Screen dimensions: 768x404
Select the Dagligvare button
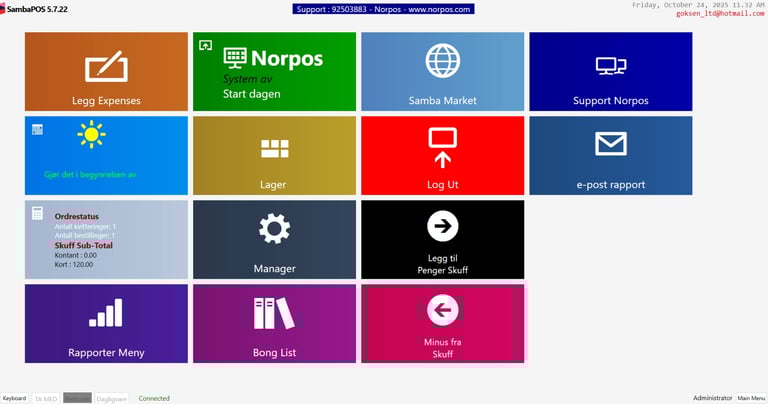[x=111, y=399]
